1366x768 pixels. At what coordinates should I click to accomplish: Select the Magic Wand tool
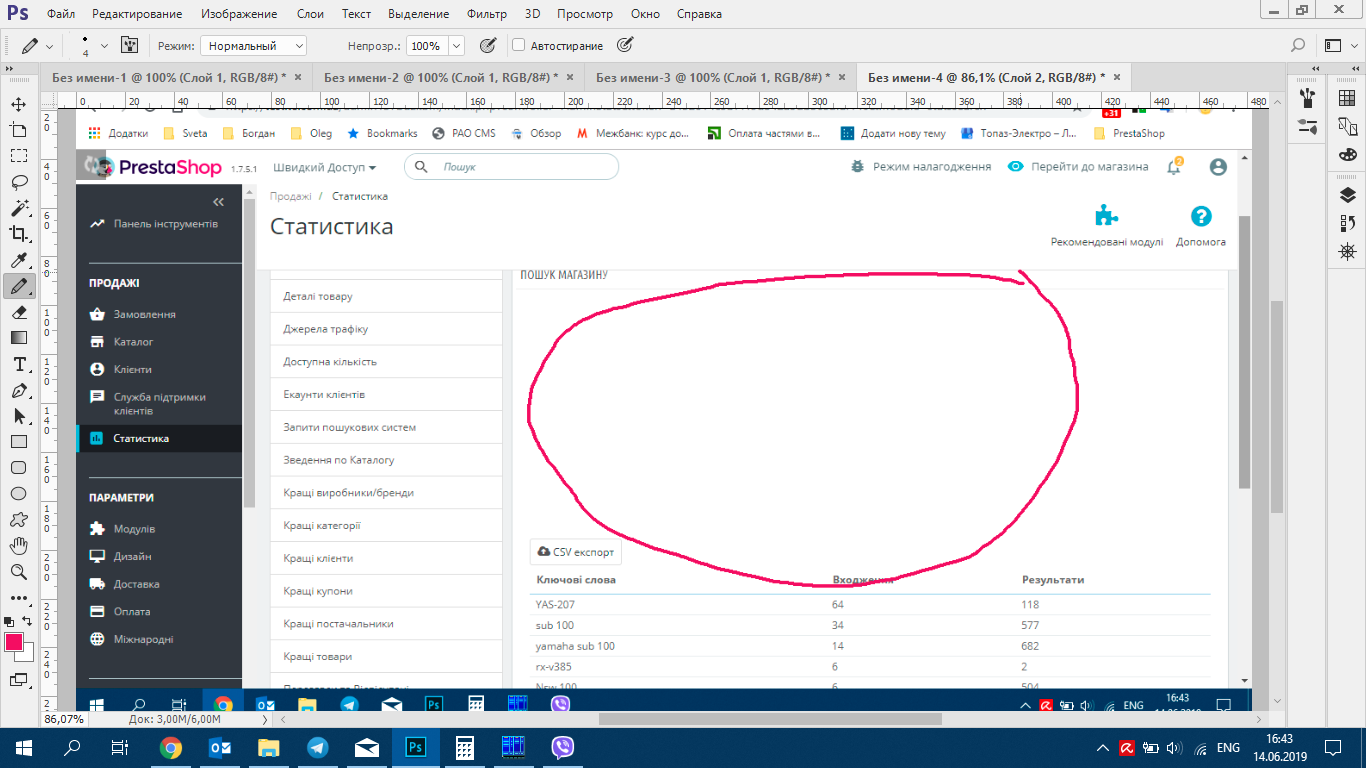tap(18, 208)
